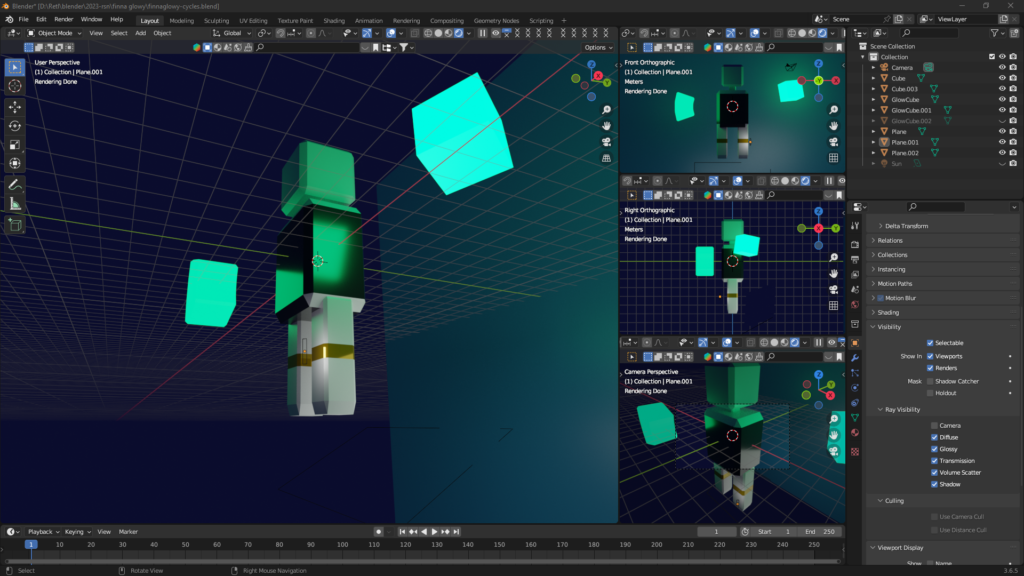Image resolution: width=1024 pixels, height=576 pixels.
Task: Activate the Cursor tool
Action: (15, 86)
